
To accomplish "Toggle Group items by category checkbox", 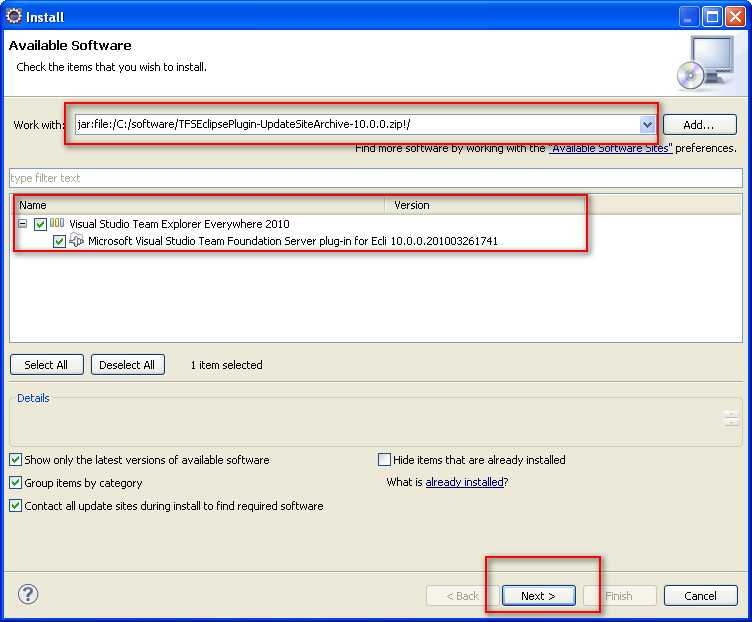I will tap(15, 483).
